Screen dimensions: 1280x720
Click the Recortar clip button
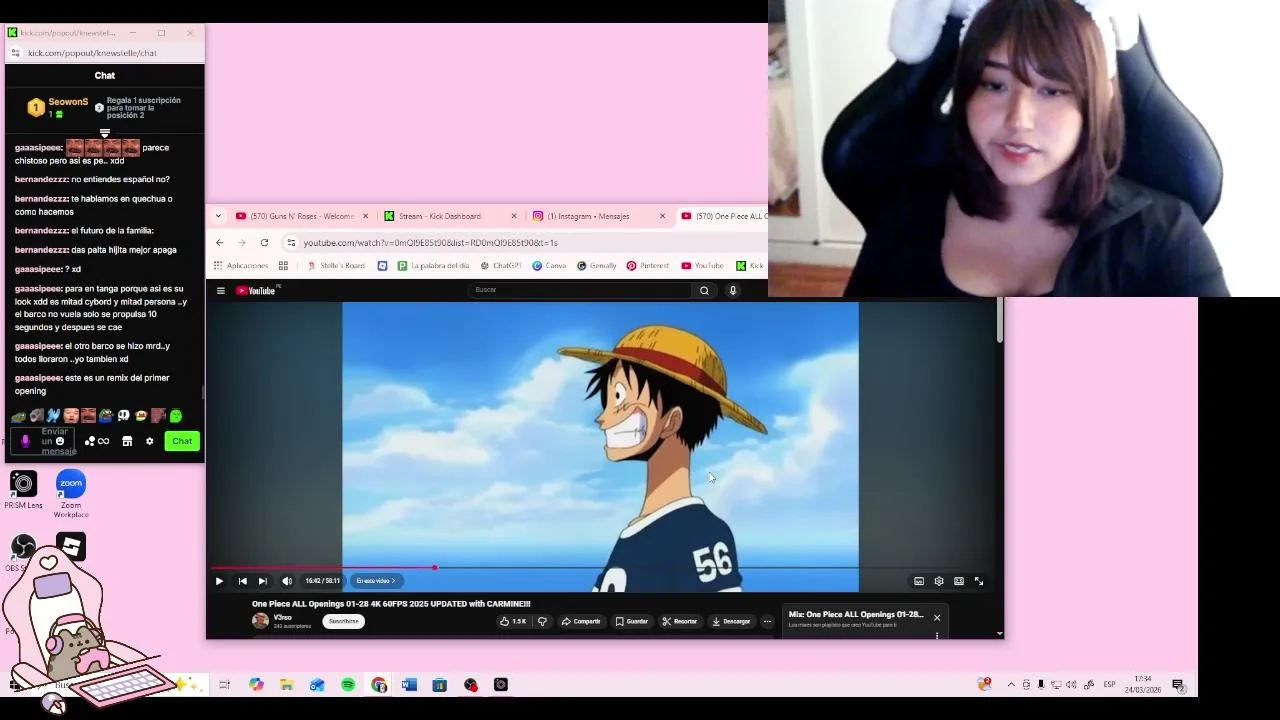(x=680, y=621)
